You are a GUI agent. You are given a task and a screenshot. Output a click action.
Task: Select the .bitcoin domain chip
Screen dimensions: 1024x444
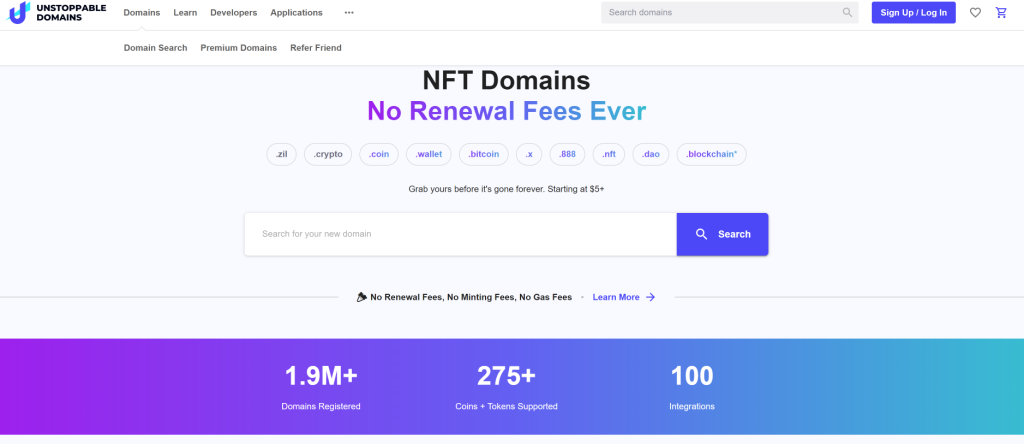click(484, 154)
